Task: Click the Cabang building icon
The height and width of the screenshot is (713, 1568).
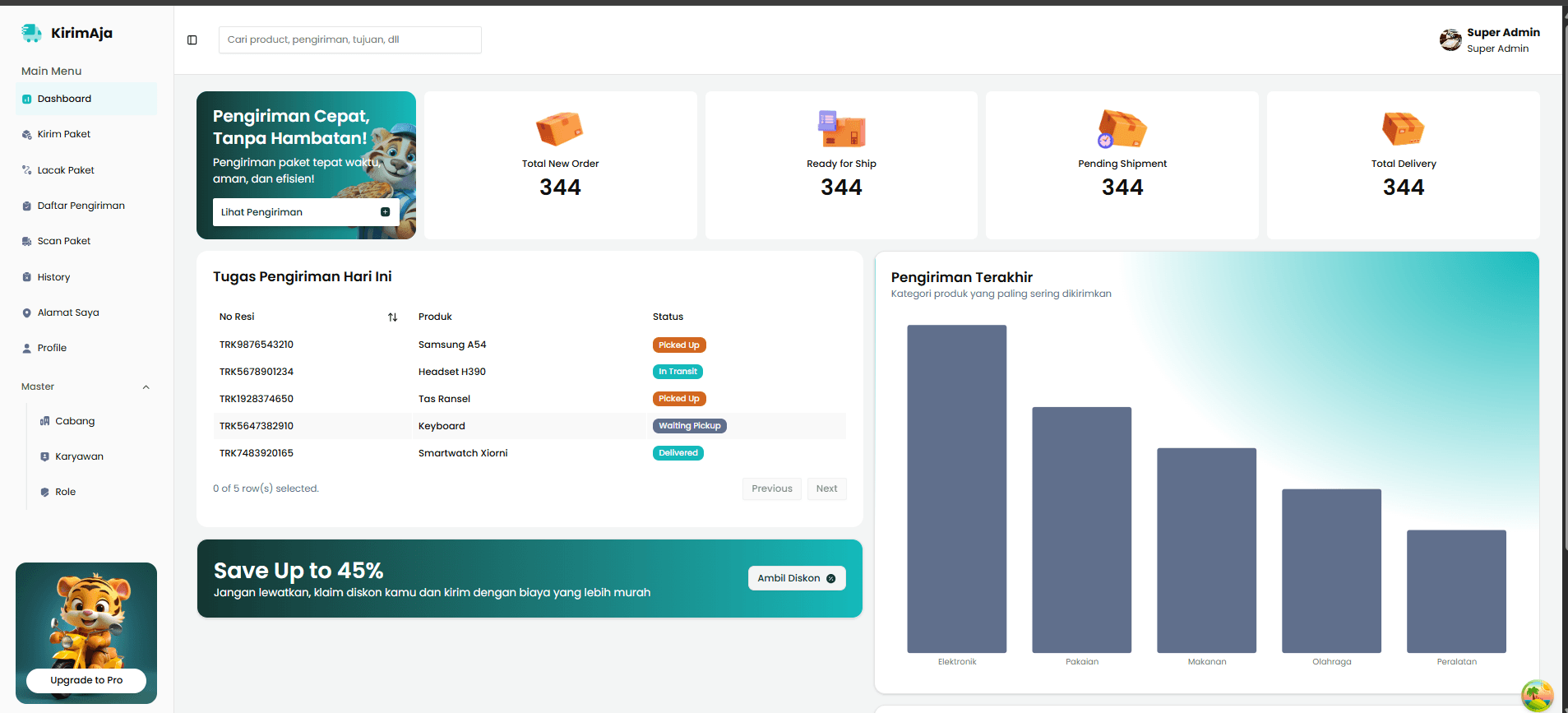Action: [45, 421]
